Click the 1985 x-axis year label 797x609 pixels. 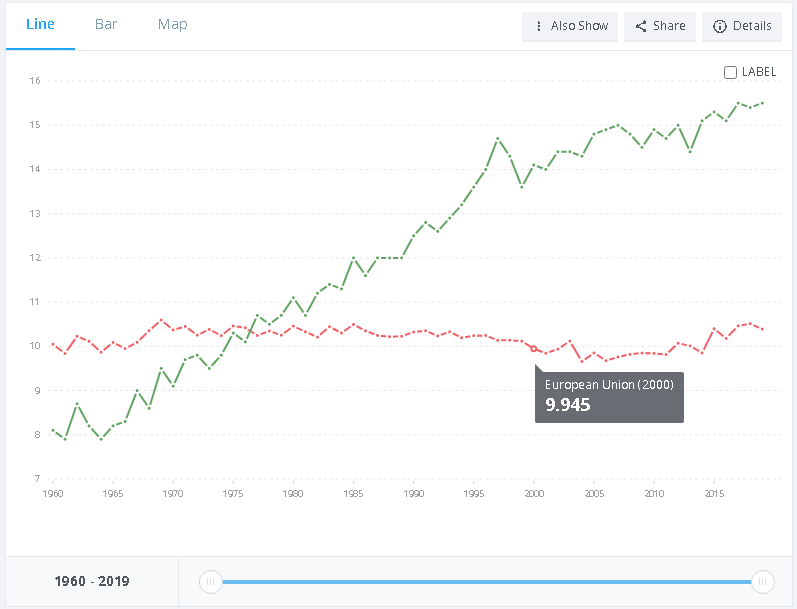[x=353, y=494]
